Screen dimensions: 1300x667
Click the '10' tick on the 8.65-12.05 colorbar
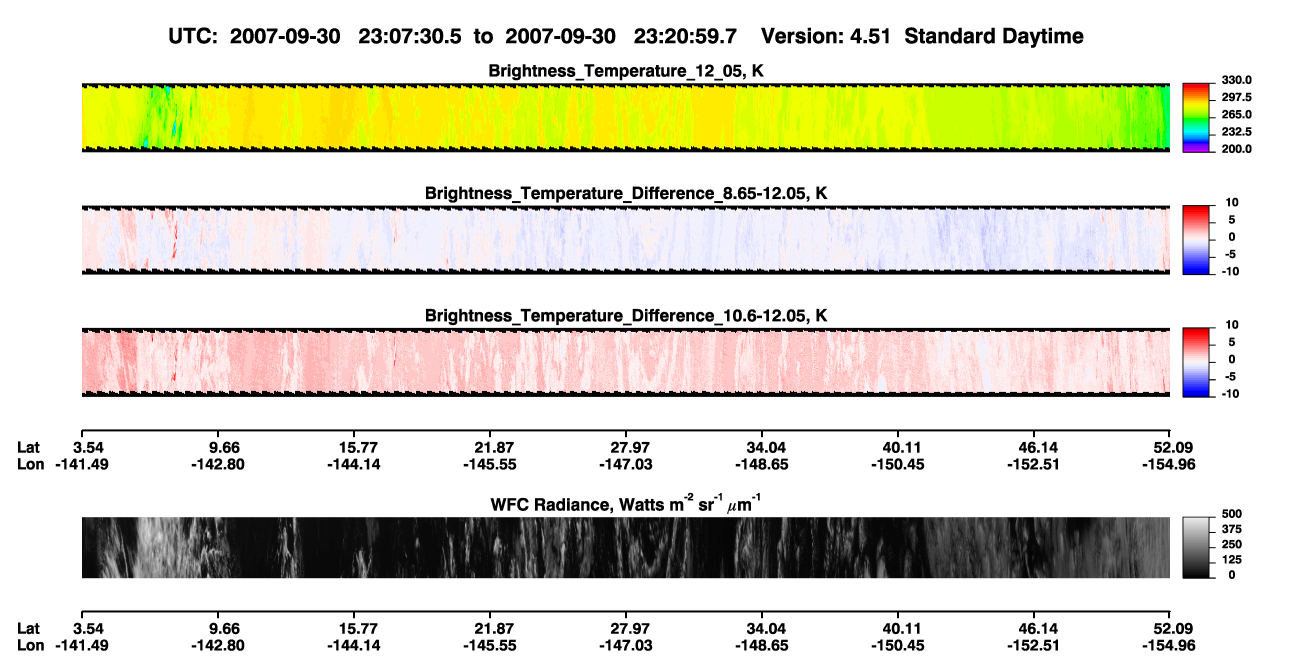coord(1232,203)
